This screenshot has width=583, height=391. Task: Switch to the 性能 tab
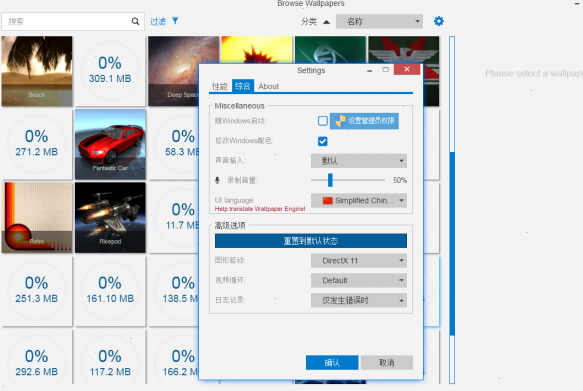tap(219, 86)
